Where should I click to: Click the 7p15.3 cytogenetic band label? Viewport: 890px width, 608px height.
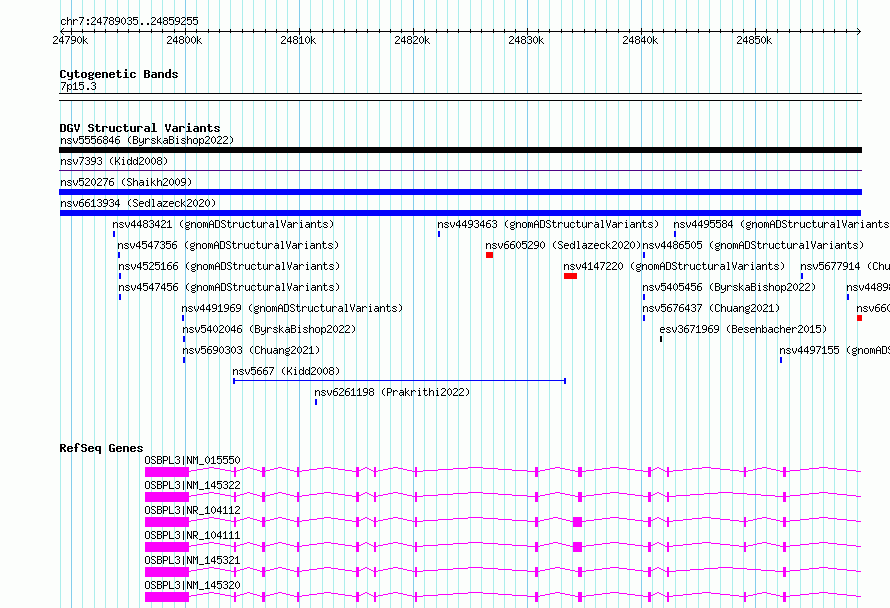(x=78, y=86)
